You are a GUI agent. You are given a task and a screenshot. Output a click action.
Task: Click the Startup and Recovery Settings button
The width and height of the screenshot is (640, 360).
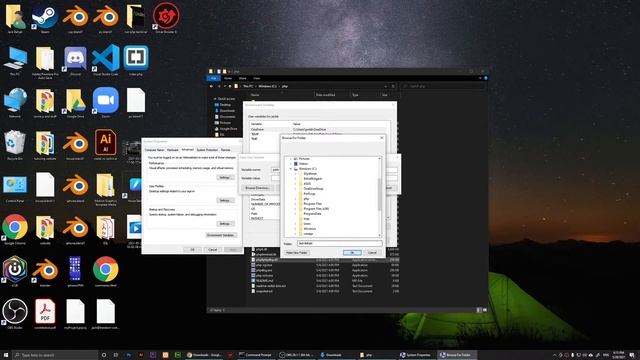225,224
